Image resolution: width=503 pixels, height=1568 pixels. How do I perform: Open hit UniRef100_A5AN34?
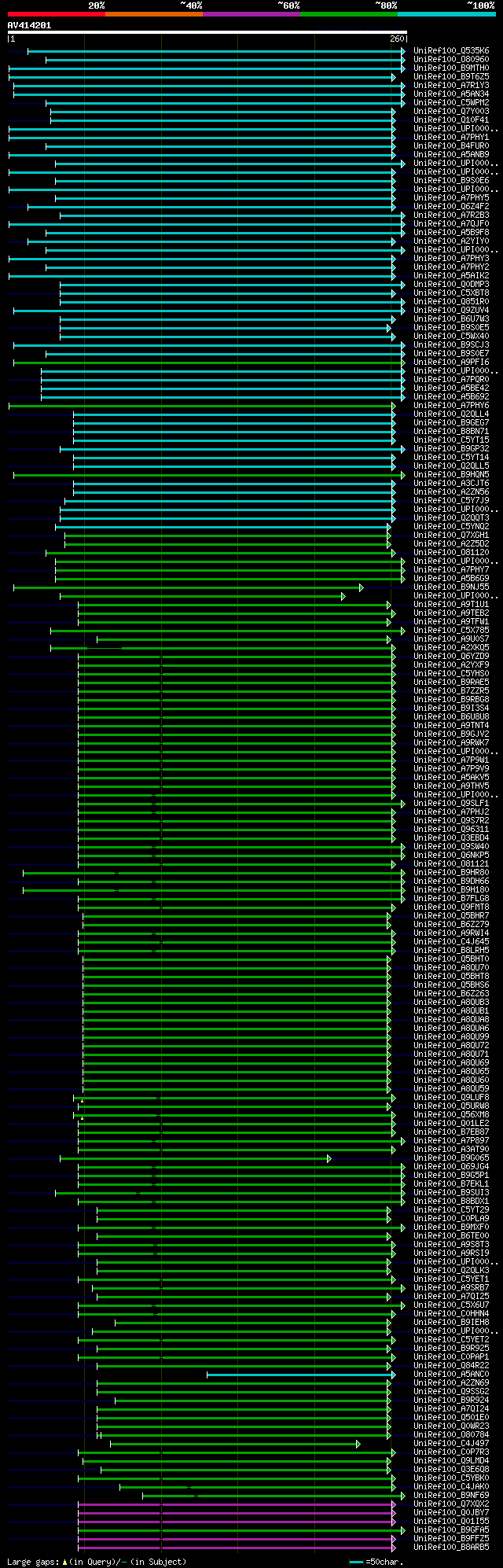[x=451, y=94]
